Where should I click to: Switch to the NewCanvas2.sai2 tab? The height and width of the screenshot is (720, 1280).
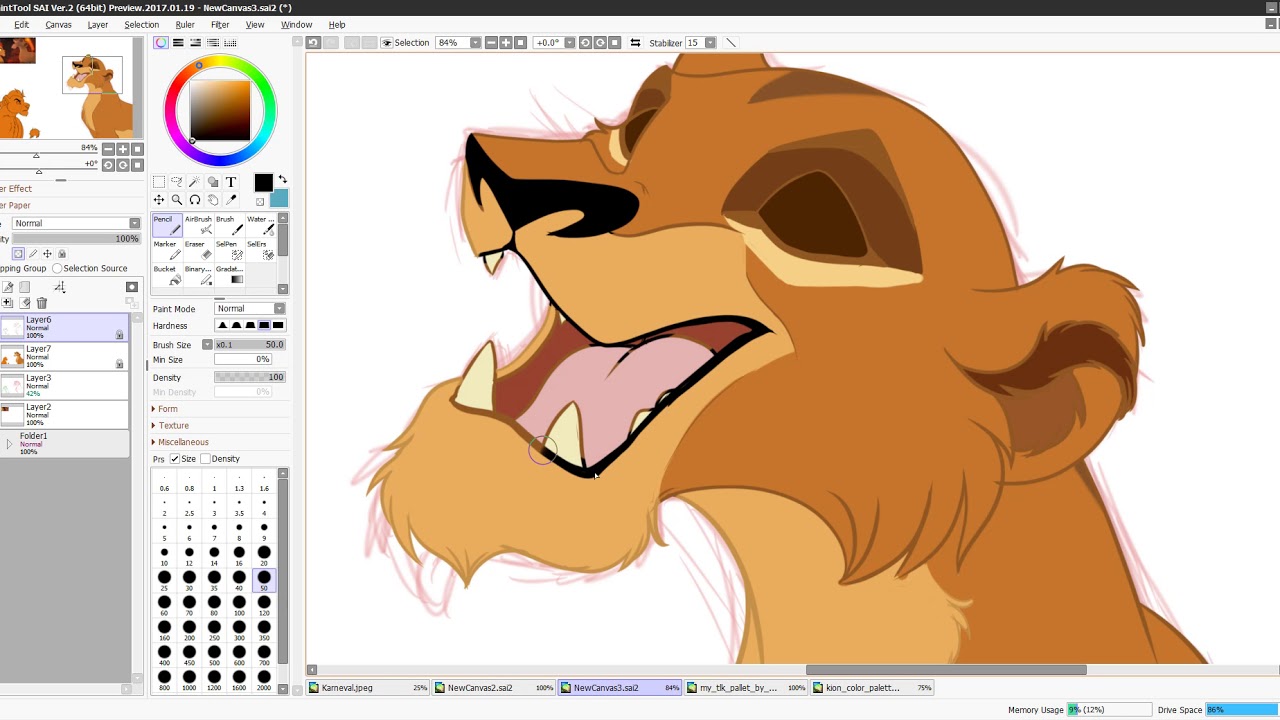[x=494, y=688]
